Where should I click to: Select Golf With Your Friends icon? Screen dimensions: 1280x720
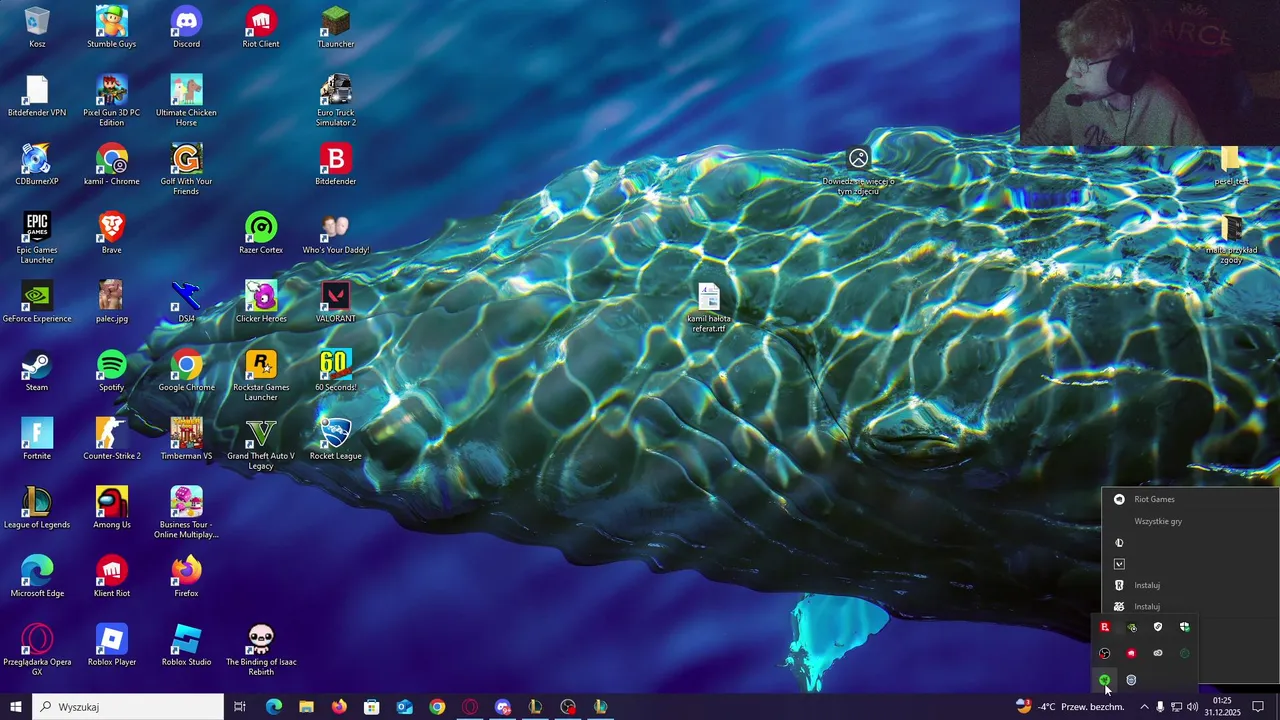tap(186, 170)
